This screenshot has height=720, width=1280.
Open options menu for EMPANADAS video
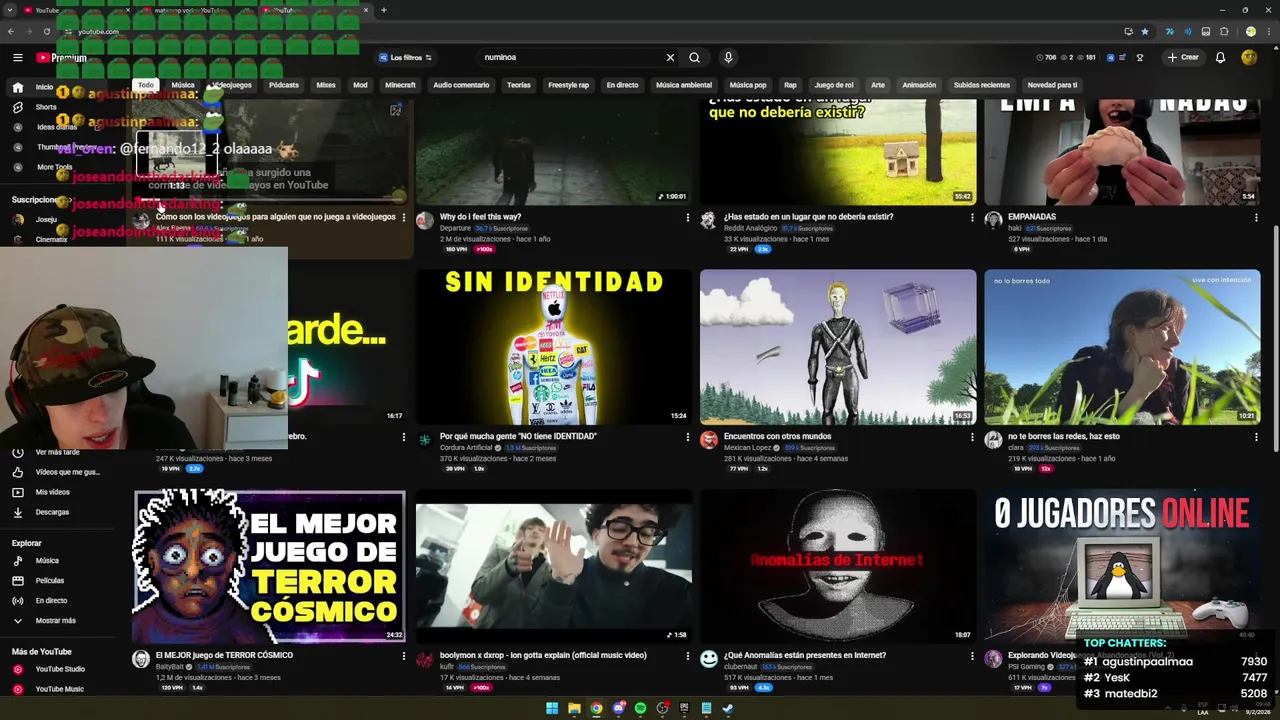click(1256, 217)
